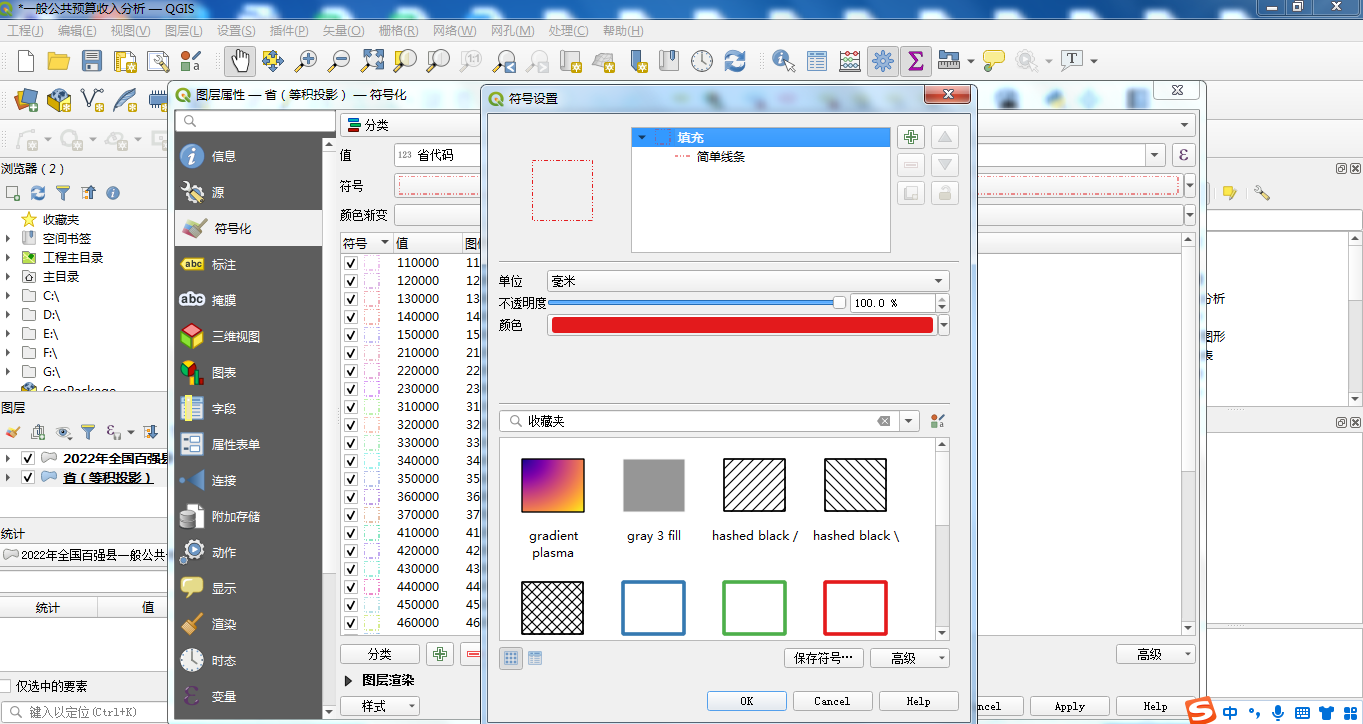
Task: Click Help in the symbol settings dialog
Action: tap(918, 701)
